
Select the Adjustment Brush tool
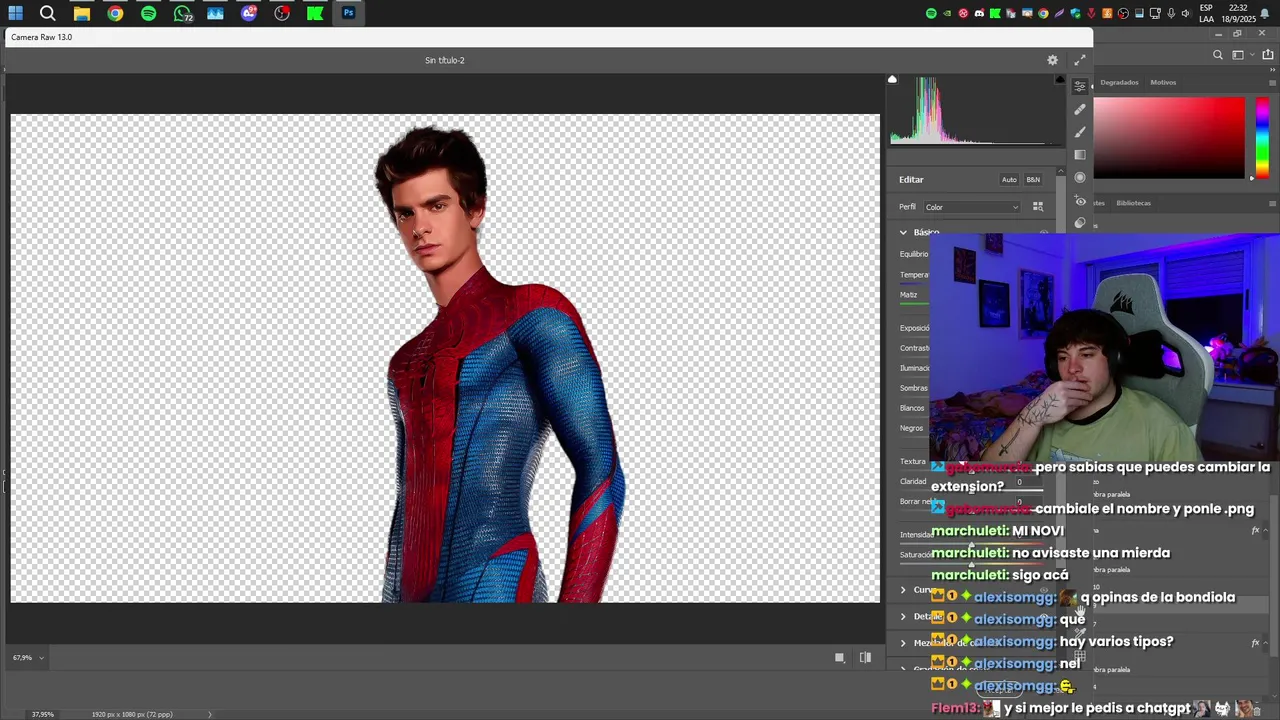(1080, 132)
